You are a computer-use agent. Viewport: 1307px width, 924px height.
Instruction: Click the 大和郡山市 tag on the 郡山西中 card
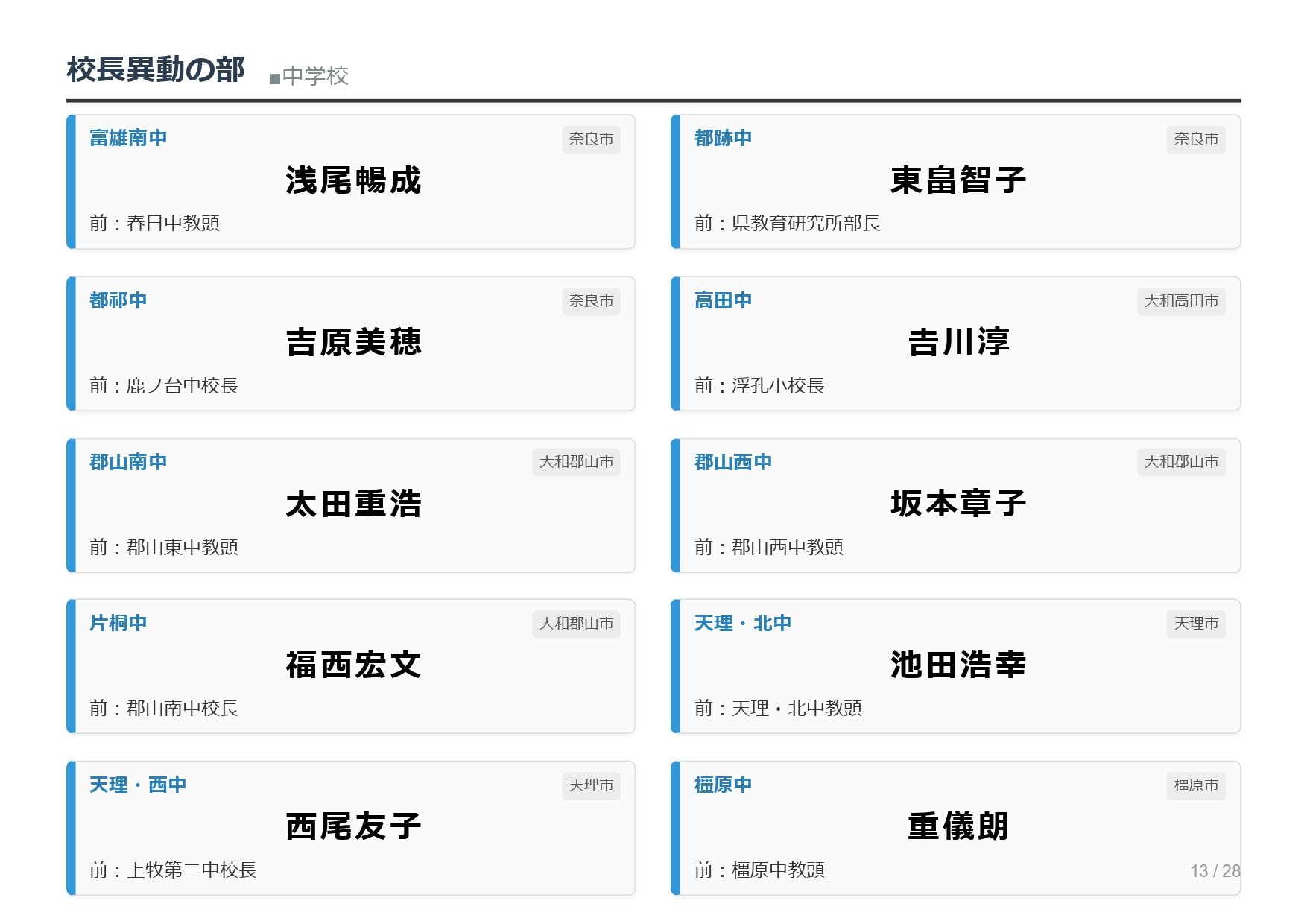(x=1181, y=462)
